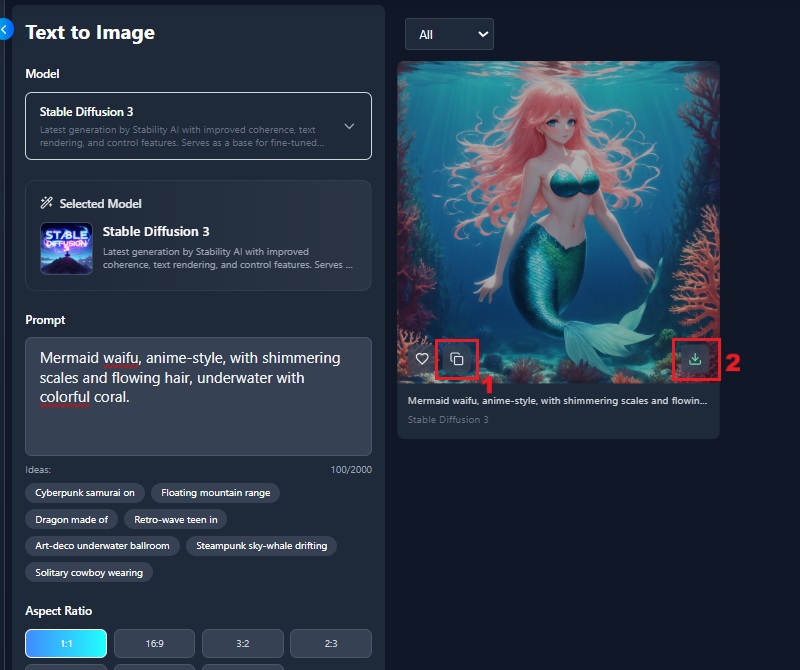Click the magic wand Selected Model icon
The height and width of the screenshot is (670, 800).
point(46,203)
